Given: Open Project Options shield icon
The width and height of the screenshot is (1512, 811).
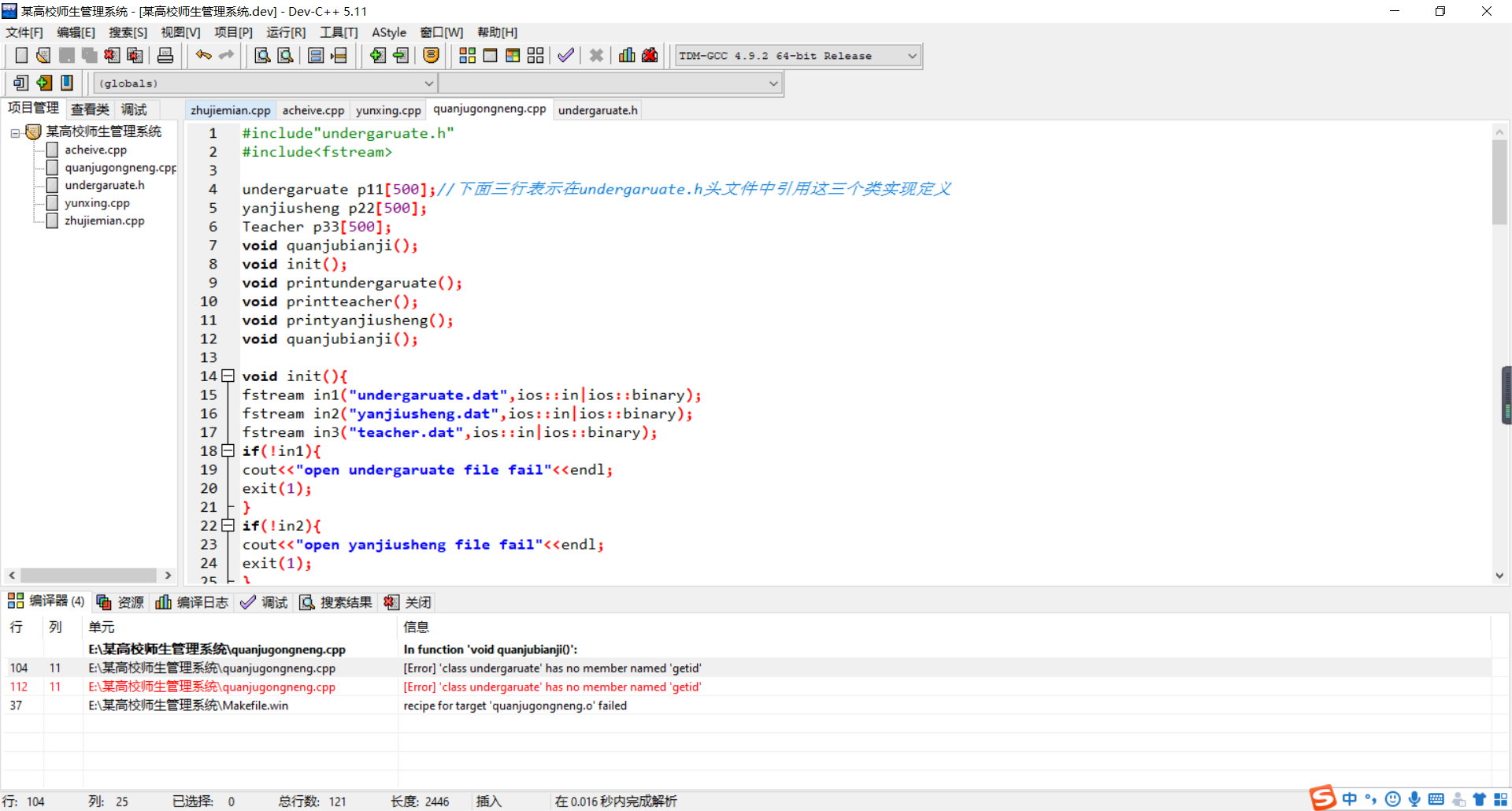Looking at the screenshot, I should tap(431, 55).
